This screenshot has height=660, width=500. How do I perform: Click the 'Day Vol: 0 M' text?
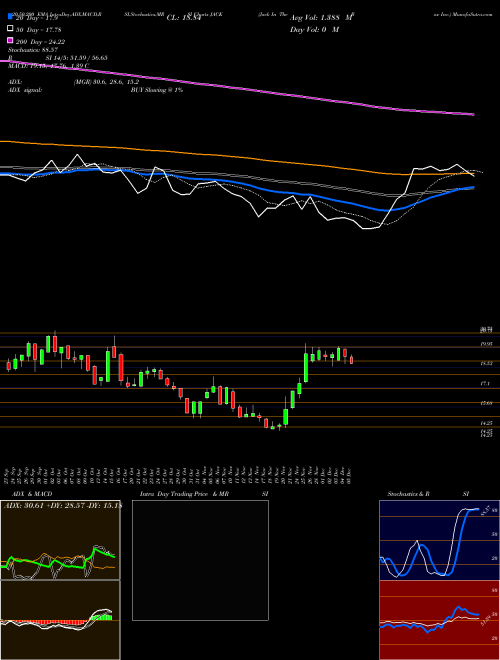(x=314, y=30)
